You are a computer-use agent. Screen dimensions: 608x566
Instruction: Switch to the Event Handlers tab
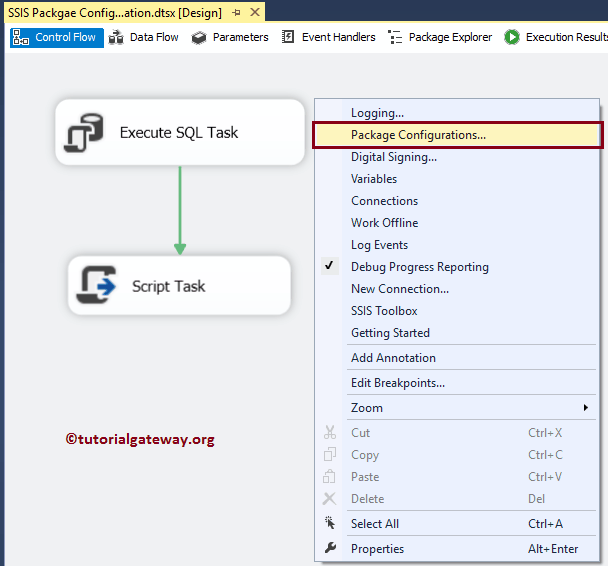coord(328,38)
